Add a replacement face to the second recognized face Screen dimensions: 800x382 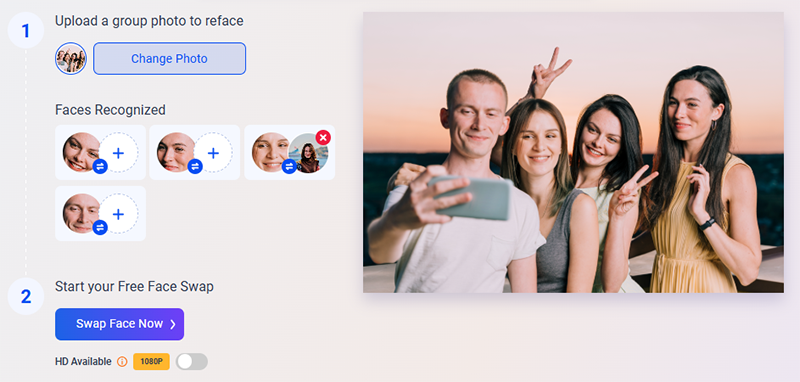[213, 152]
